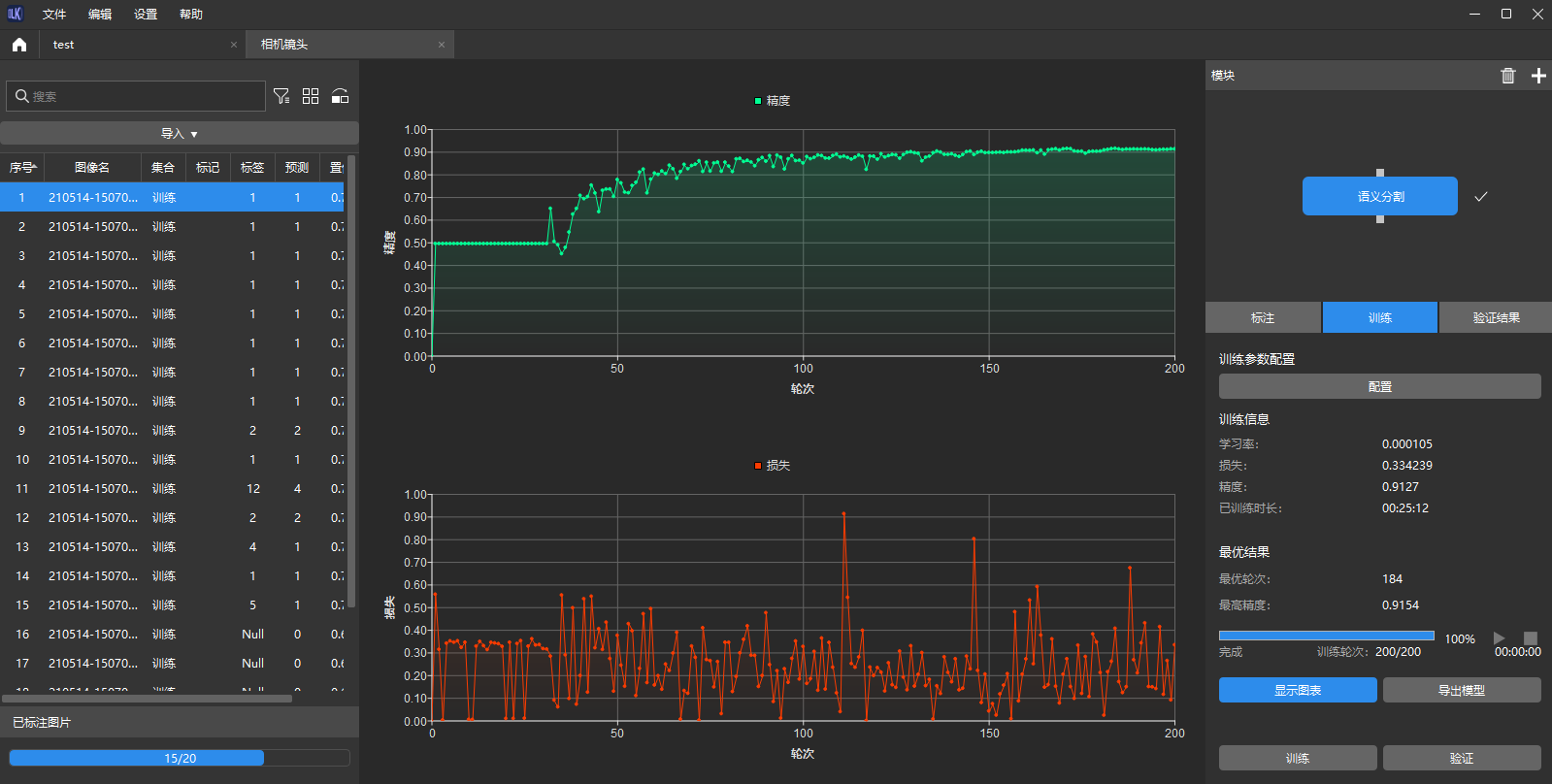The width and height of the screenshot is (1552, 784).
Task: Close the 相机镜头 tab
Action: point(442,45)
